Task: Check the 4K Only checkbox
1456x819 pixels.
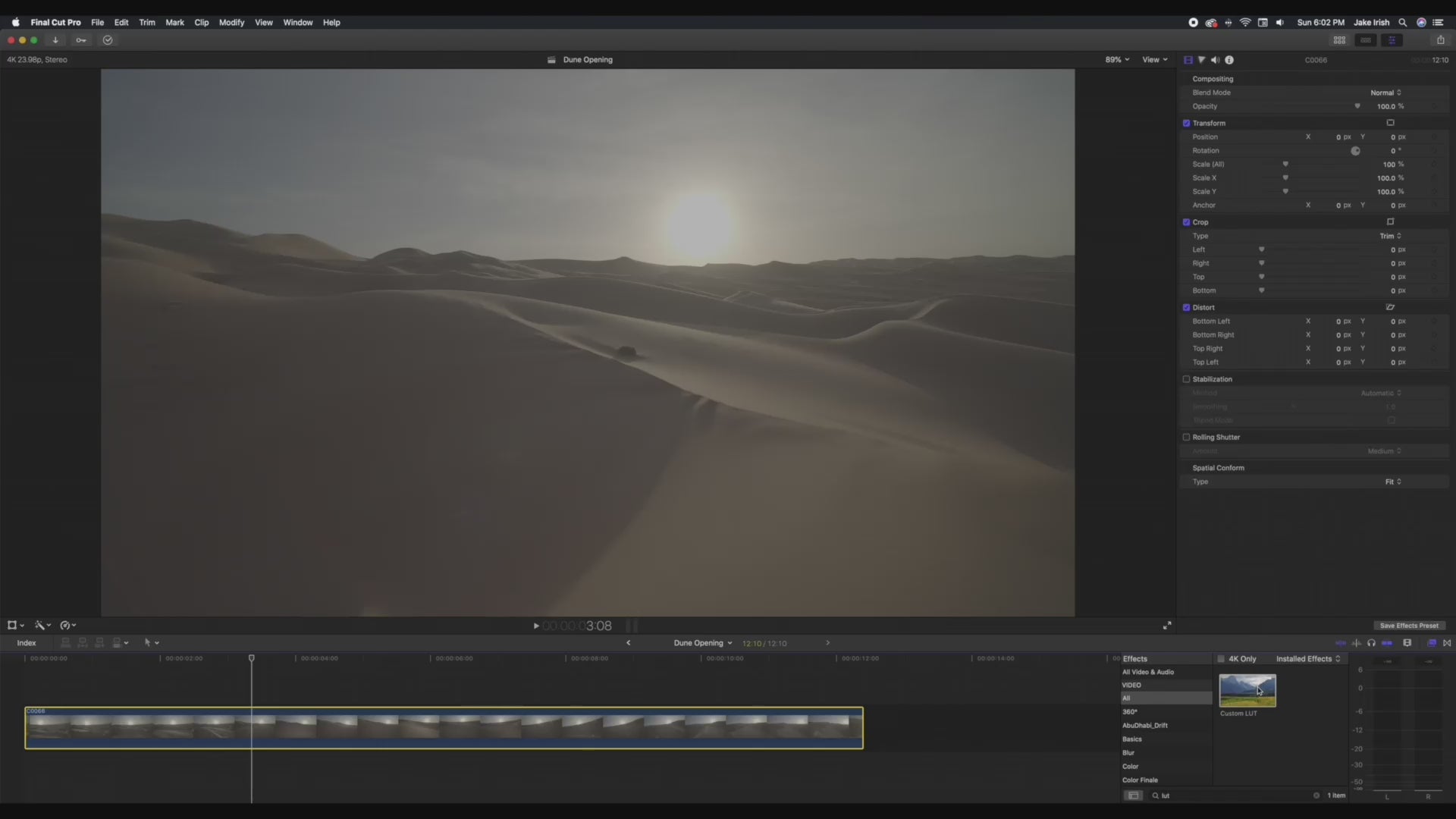Action: (x=1221, y=659)
